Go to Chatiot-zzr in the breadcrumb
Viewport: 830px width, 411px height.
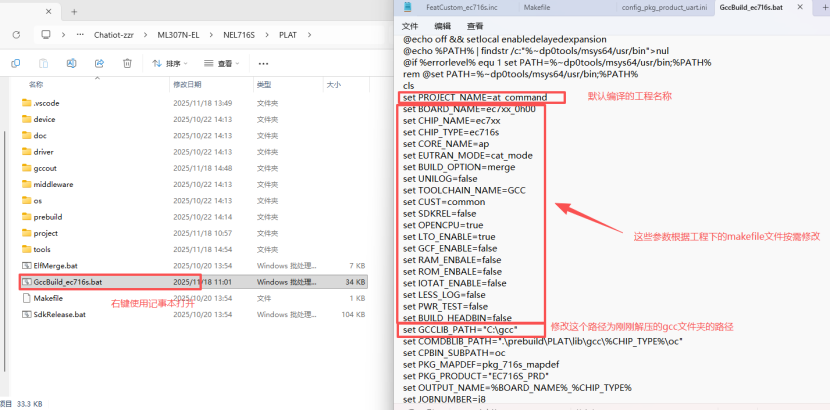[x=114, y=35]
